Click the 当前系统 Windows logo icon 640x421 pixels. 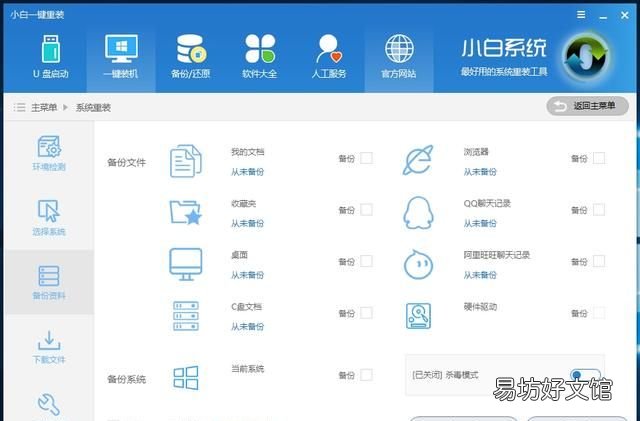click(x=186, y=378)
